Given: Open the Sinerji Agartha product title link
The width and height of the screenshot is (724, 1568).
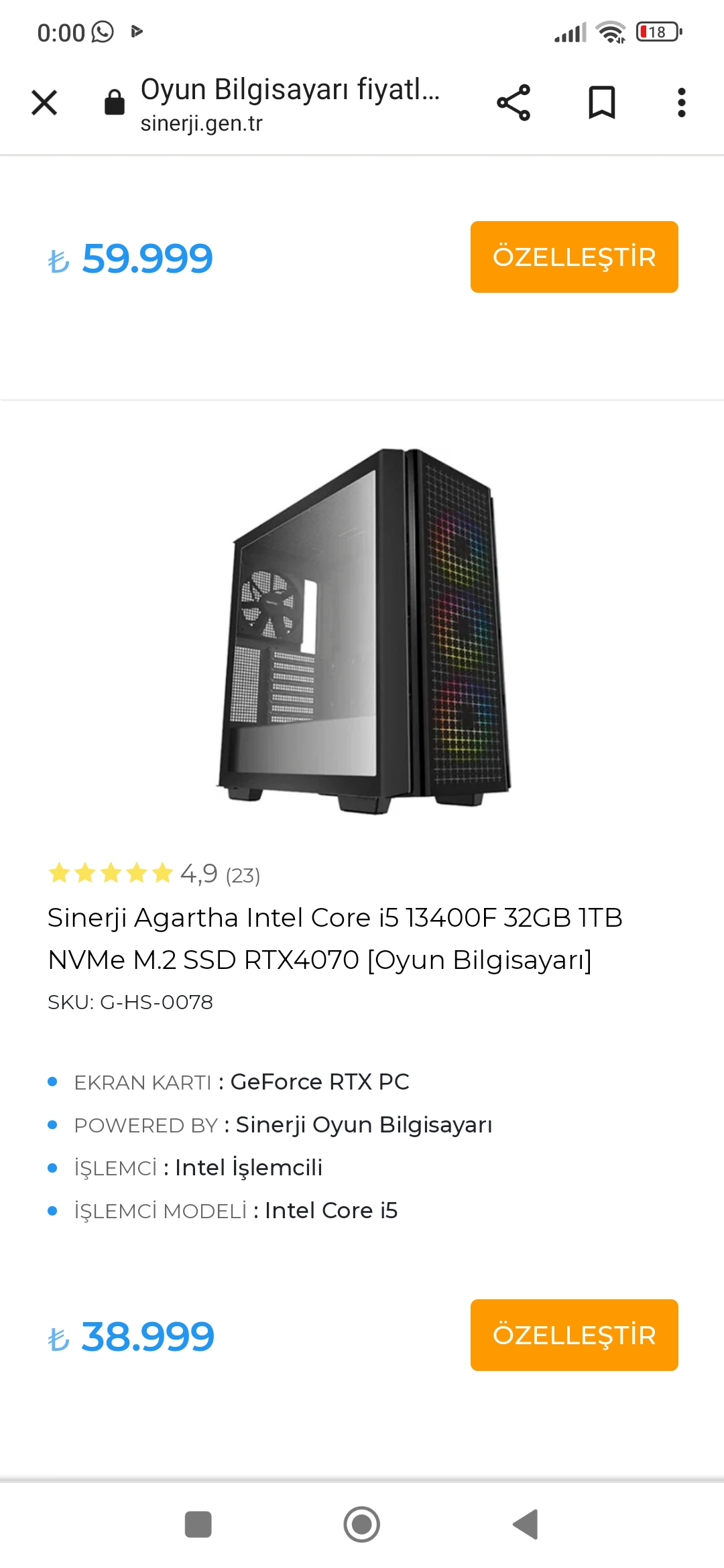Looking at the screenshot, I should [x=335, y=938].
